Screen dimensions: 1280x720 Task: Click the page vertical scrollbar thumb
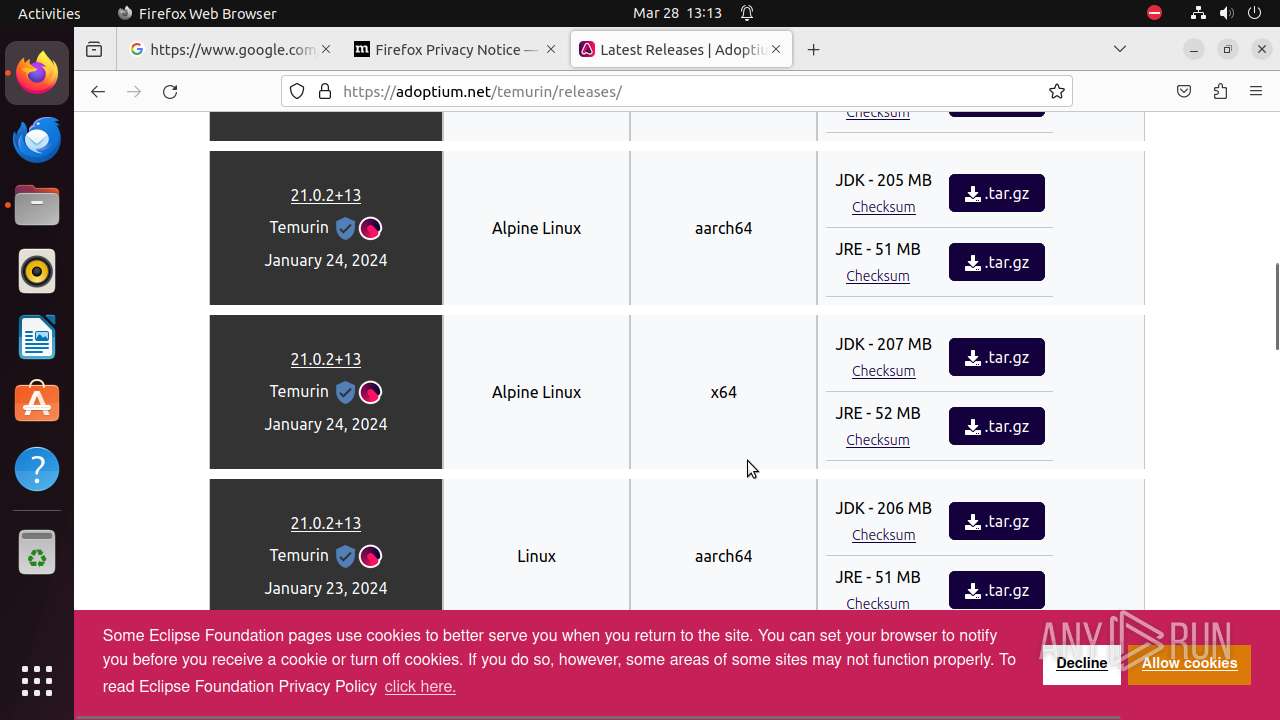tap(1276, 306)
